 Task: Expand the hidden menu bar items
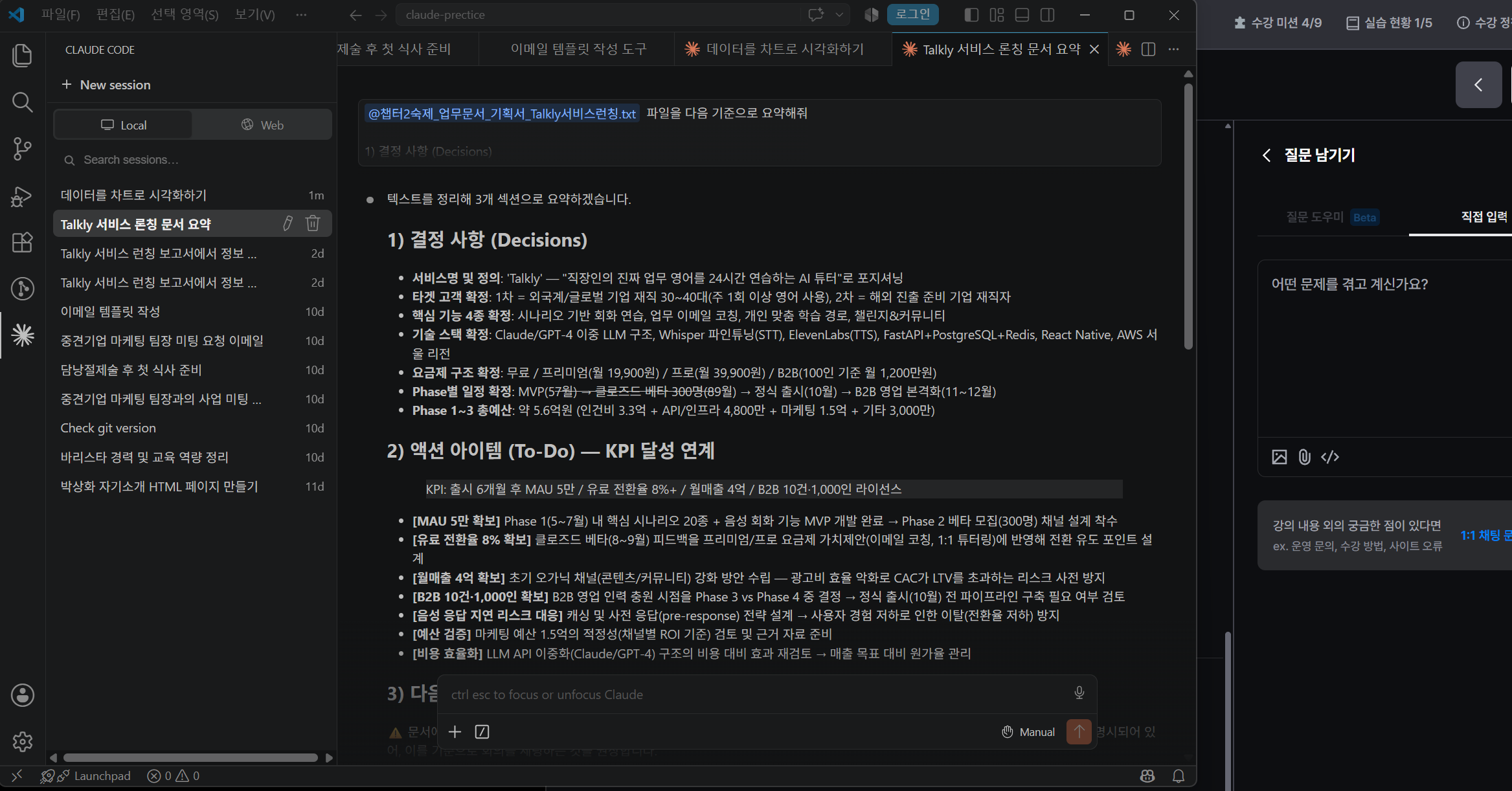pos(301,15)
